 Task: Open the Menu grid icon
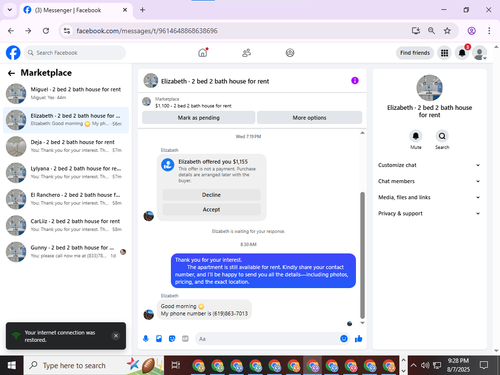click(444, 53)
